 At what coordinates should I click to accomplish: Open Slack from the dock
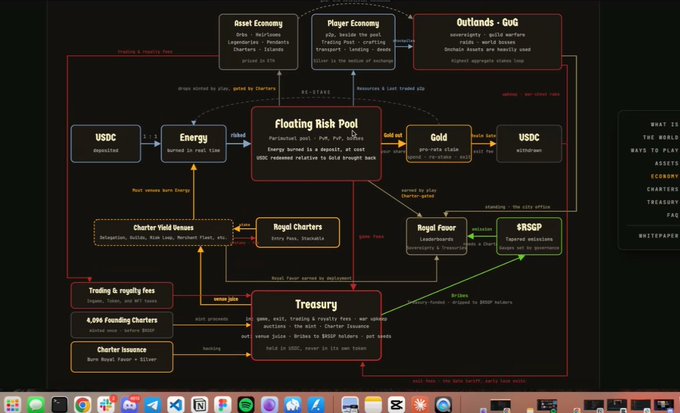tap(106, 405)
